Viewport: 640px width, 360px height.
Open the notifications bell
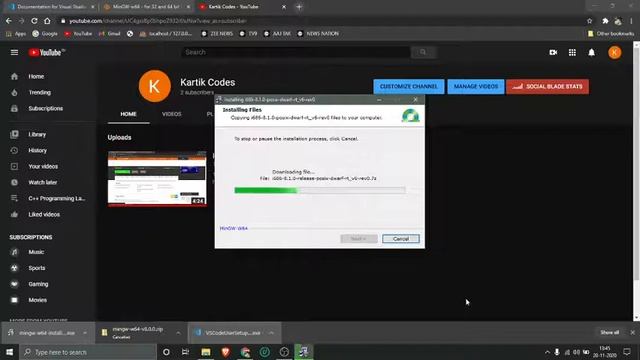(591, 52)
